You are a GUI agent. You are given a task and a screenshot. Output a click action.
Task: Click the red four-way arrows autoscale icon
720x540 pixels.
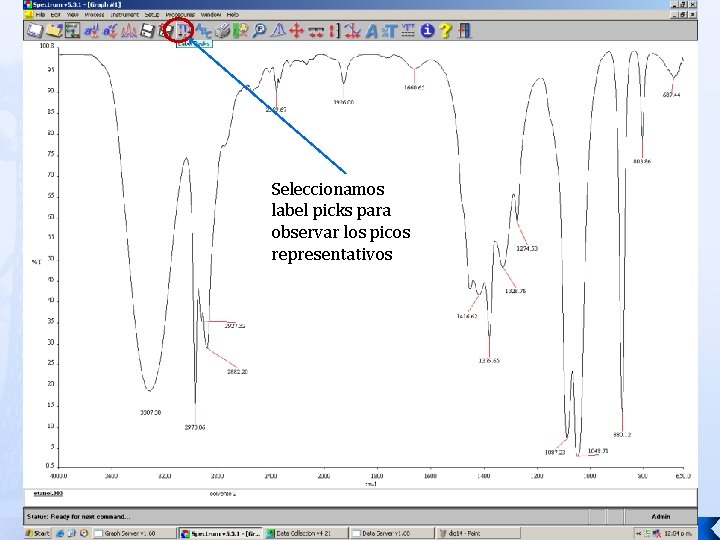pos(297,31)
